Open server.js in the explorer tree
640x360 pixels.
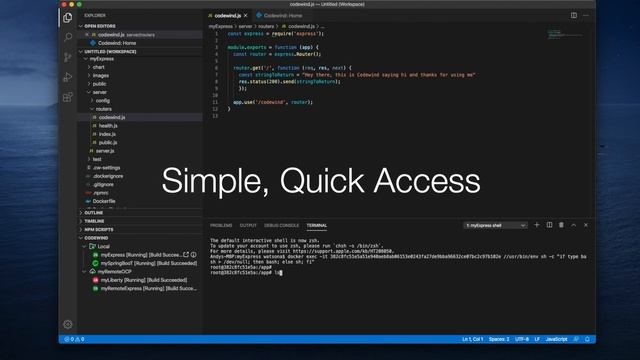105,151
